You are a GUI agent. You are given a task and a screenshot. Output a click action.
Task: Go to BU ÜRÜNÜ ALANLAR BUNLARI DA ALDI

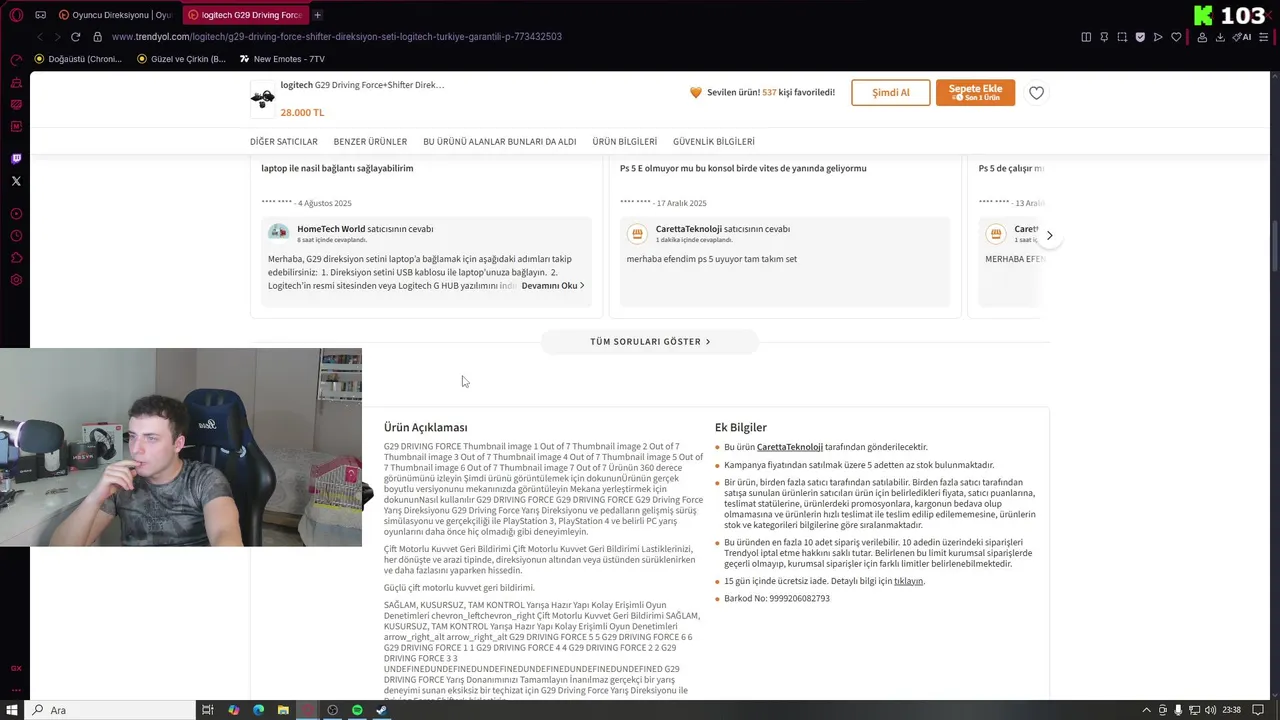(x=500, y=142)
